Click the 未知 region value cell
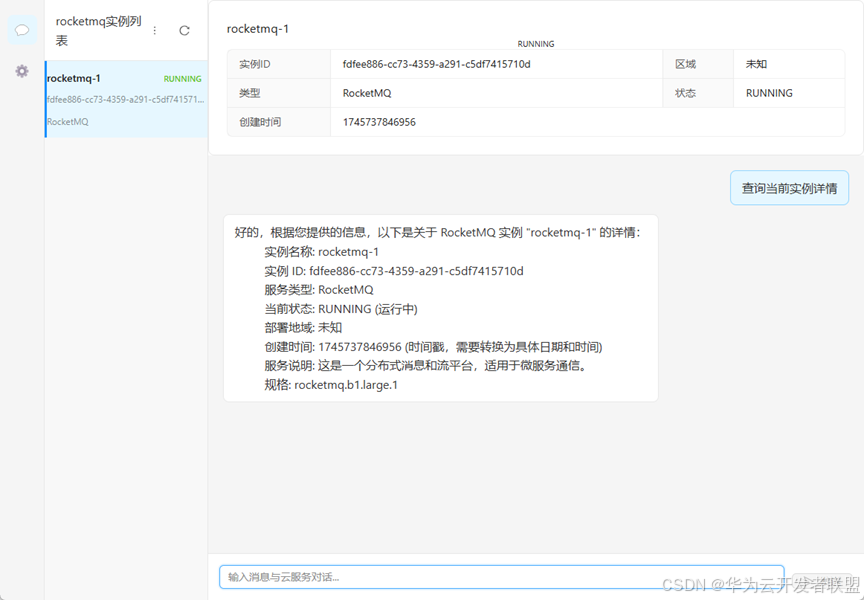 pyautogui.click(x=789, y=64)
